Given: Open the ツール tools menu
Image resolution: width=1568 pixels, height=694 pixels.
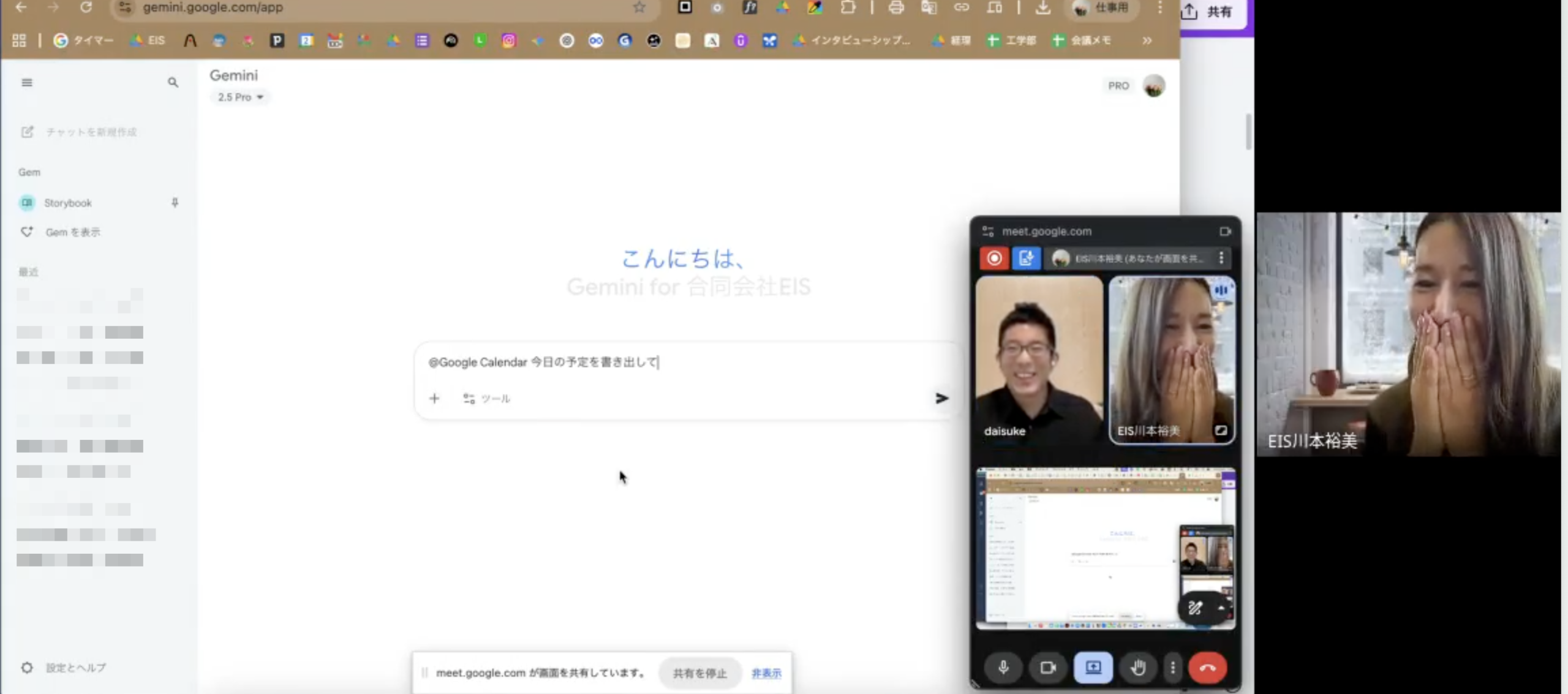Looking at the screenshot, I should click(487, 399).
